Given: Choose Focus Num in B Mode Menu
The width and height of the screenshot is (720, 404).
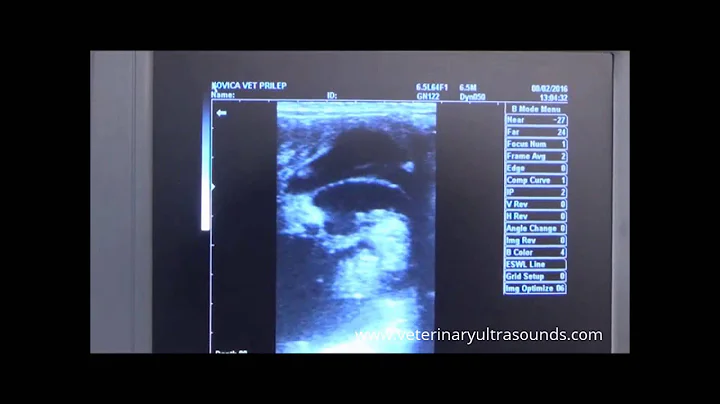Looking at the screenshot, I should coord(536,144).
